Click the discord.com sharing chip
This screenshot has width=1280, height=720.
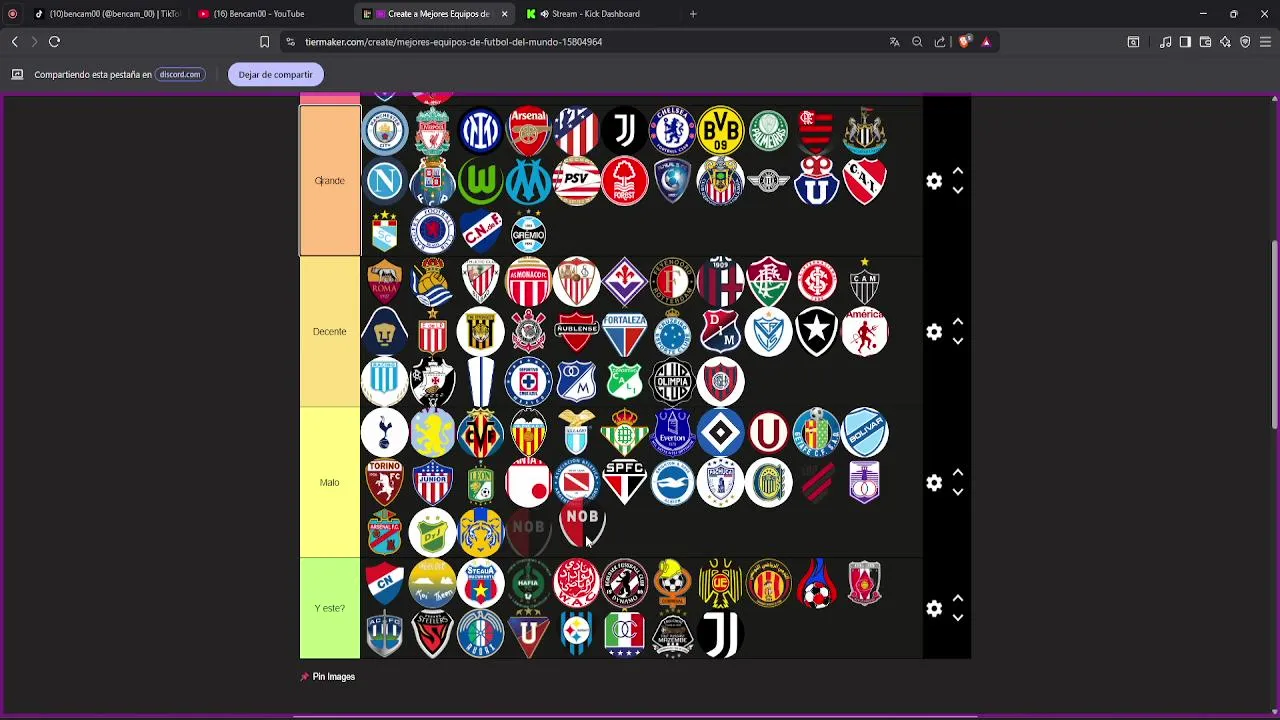(180, 74)
